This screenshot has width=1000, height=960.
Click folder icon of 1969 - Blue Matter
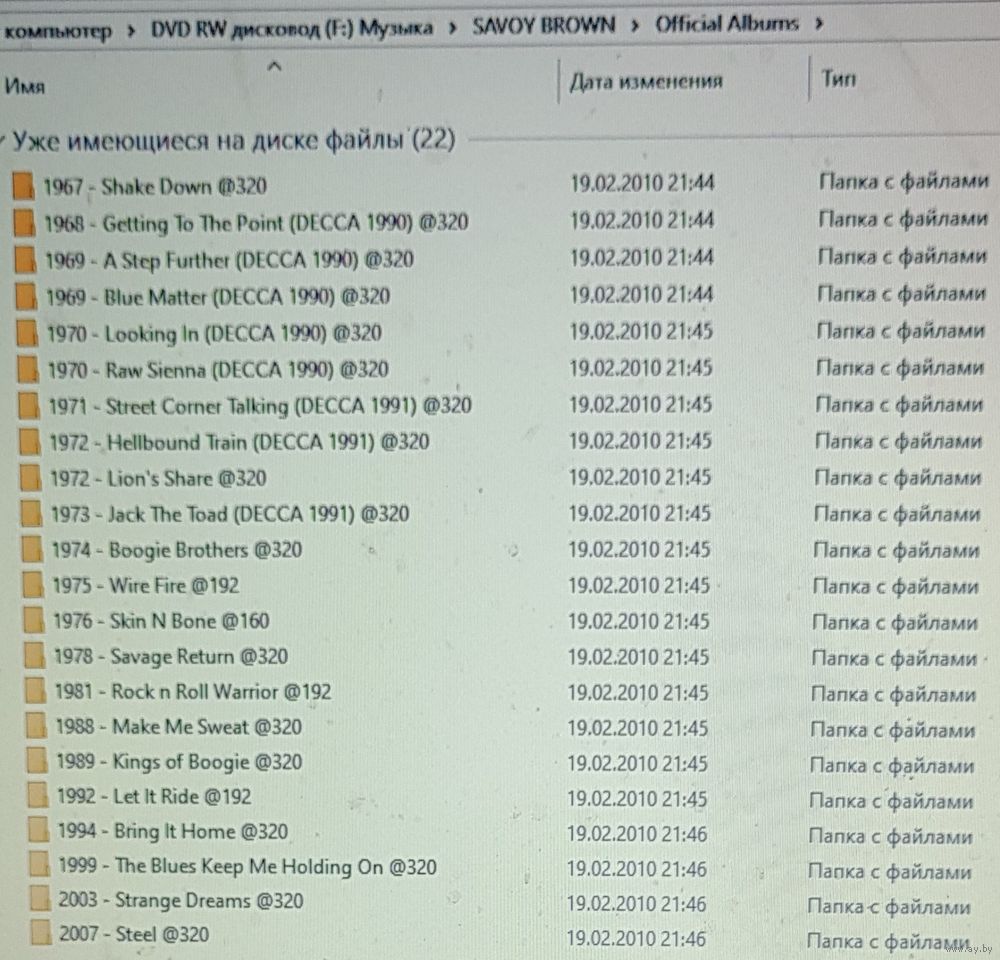(26, 297)
